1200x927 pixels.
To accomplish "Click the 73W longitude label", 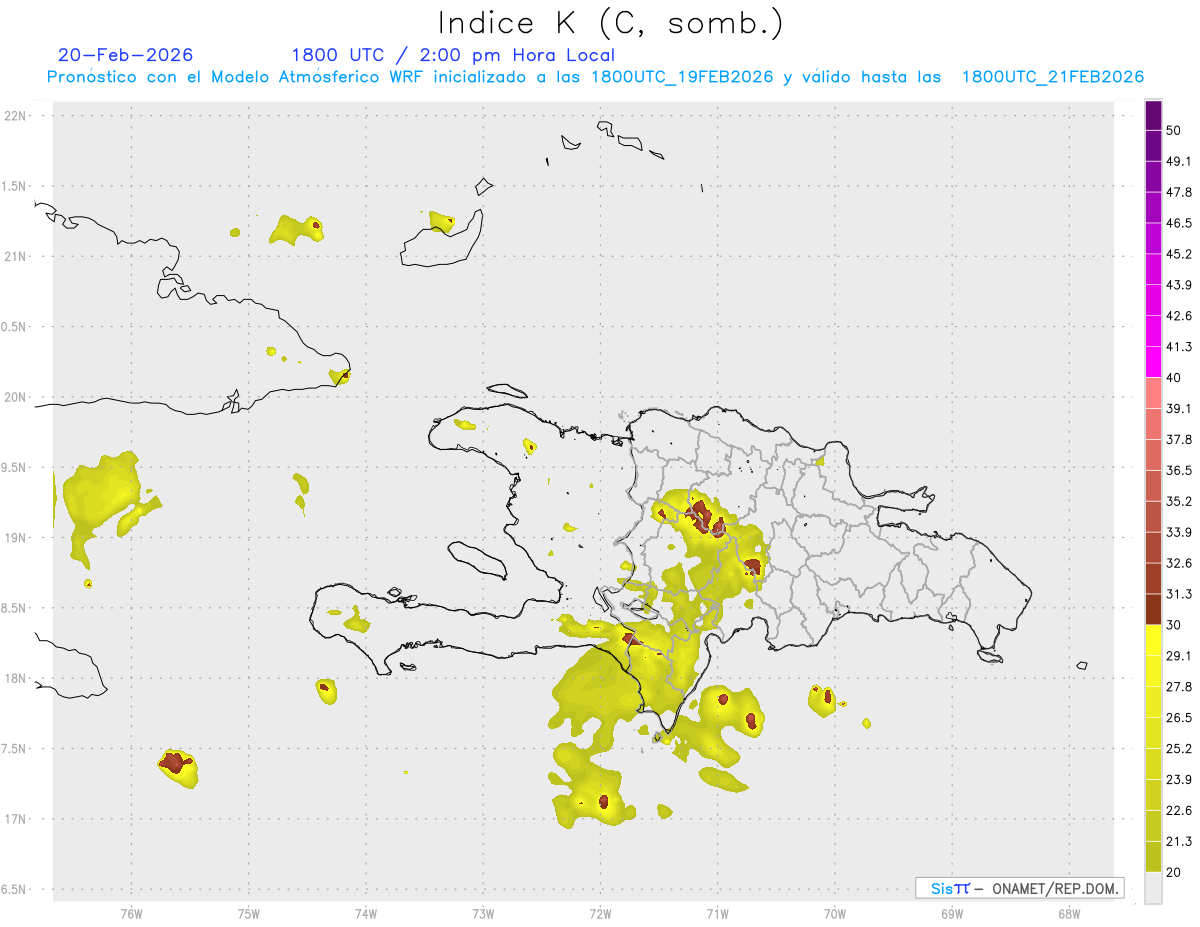I will coord(483,913).
